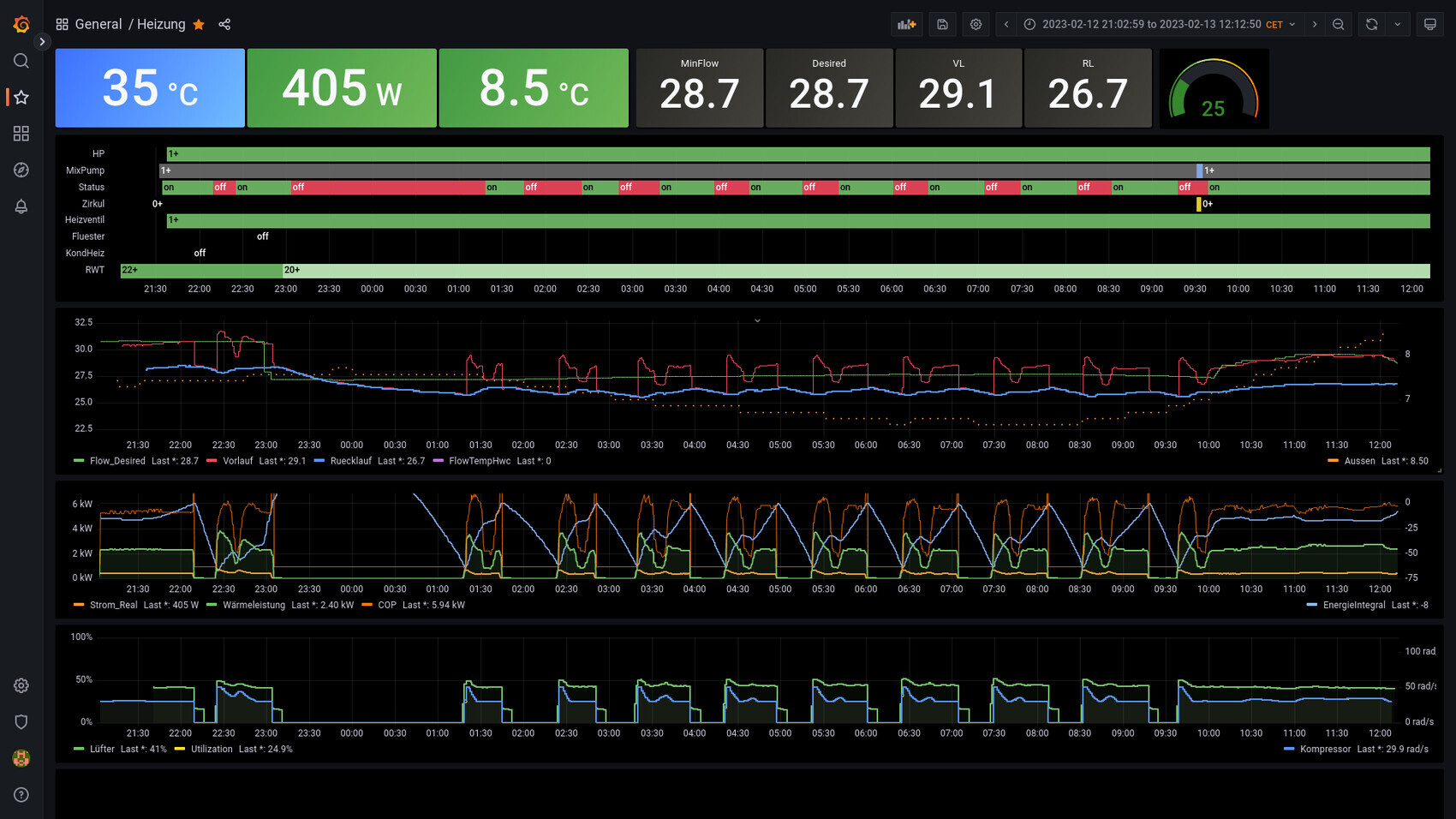
Task: Toggle the Vorlauf series in legend
Action: pos(237,461)
